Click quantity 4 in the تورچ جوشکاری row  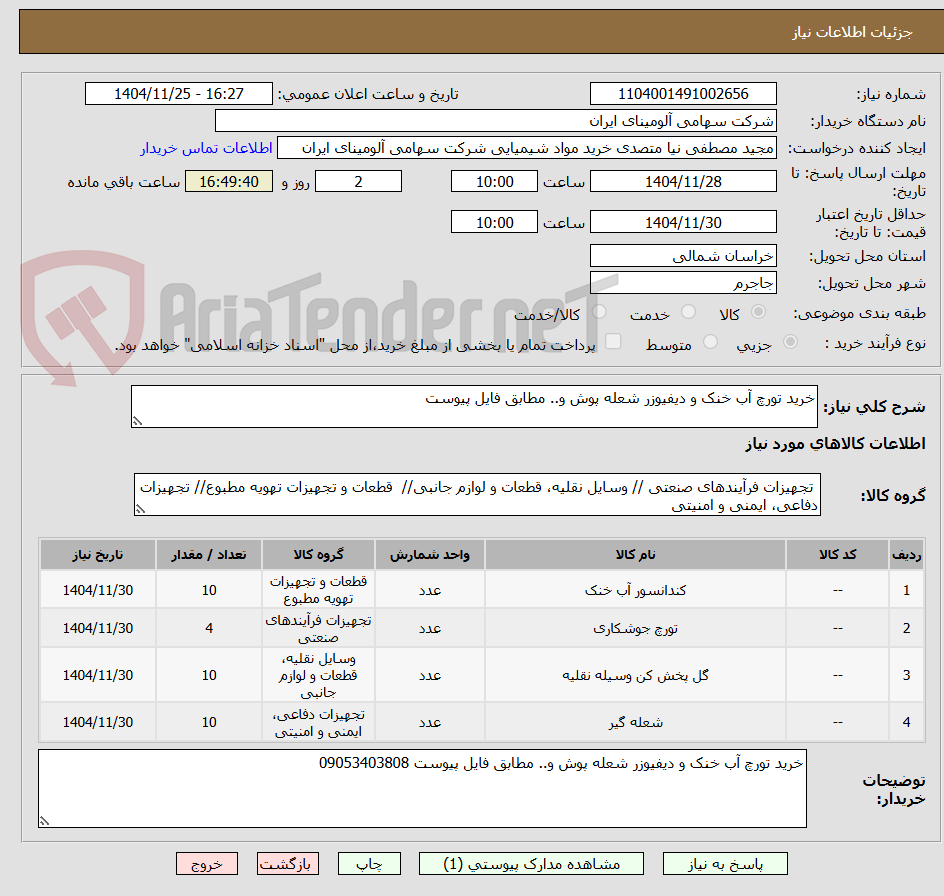click(209, 628)
